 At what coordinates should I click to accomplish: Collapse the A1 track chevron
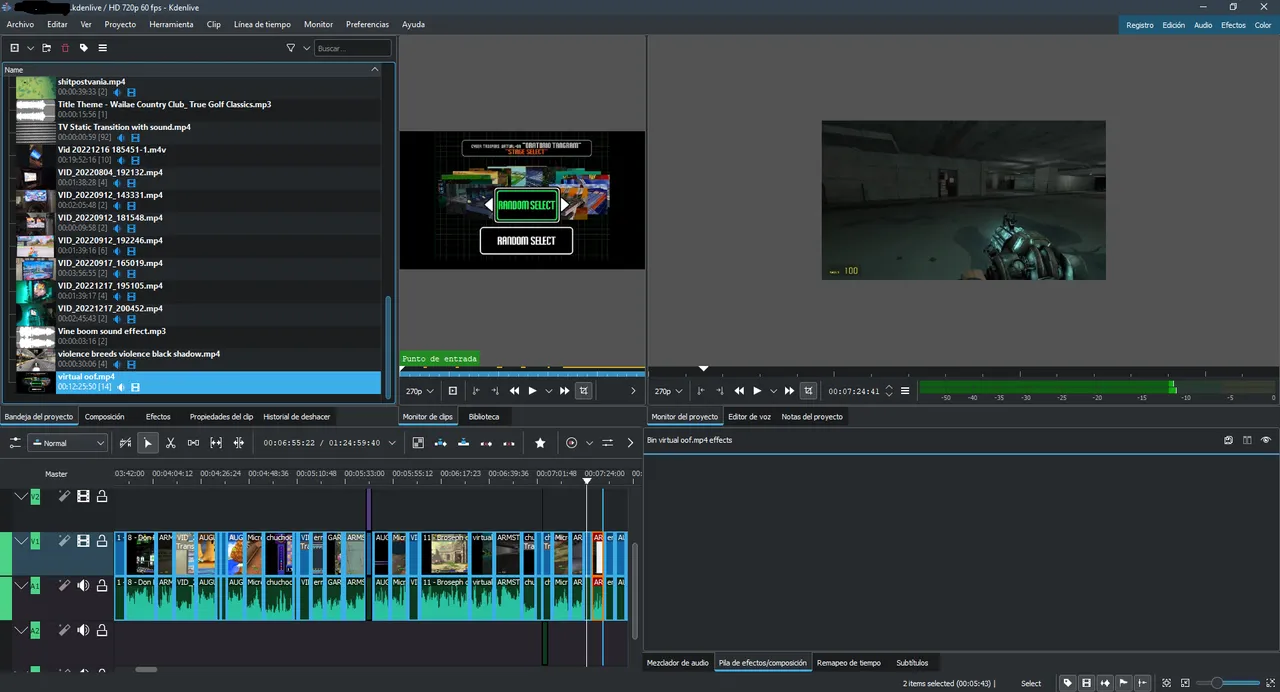point(21,586)
